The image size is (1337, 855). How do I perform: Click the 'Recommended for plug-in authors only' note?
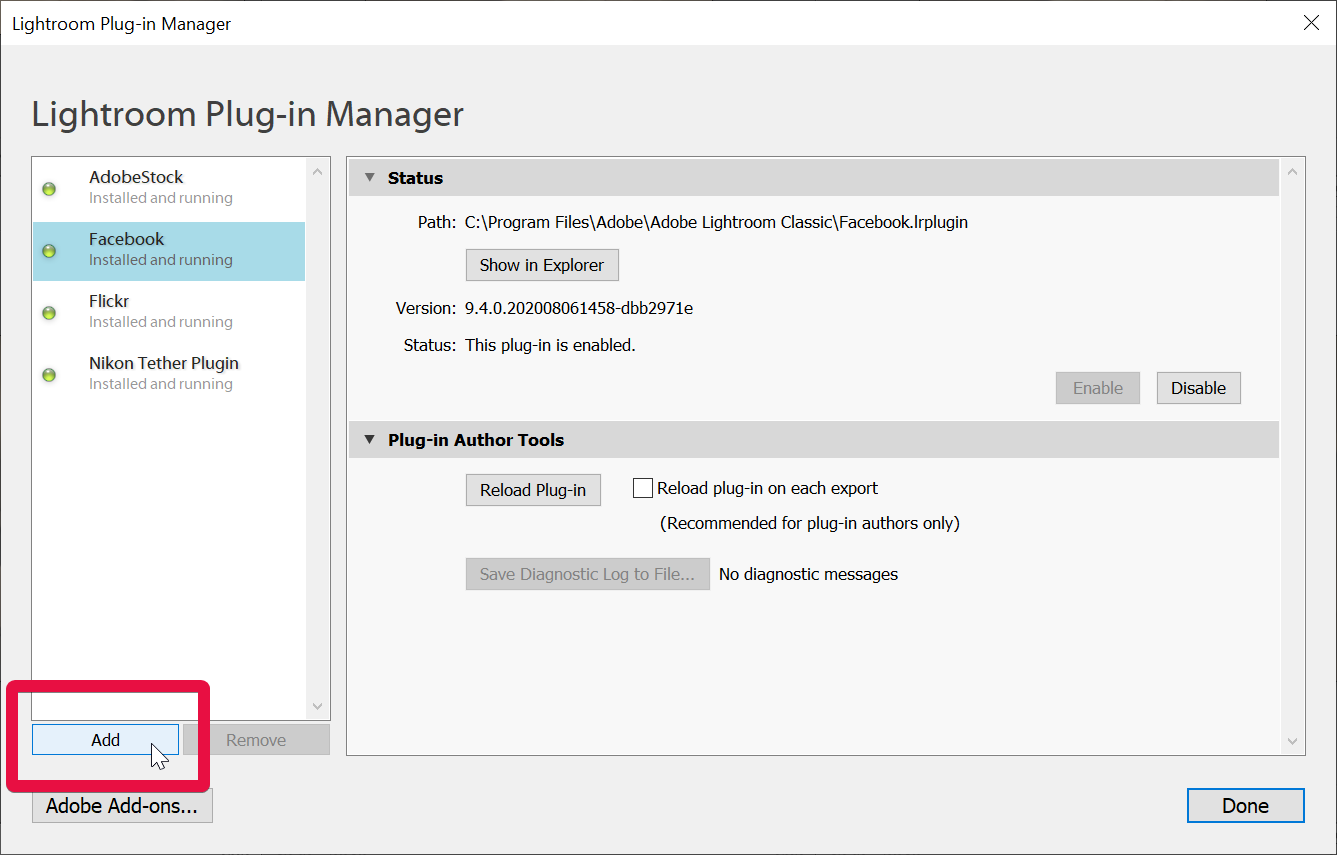click(809, 523)
